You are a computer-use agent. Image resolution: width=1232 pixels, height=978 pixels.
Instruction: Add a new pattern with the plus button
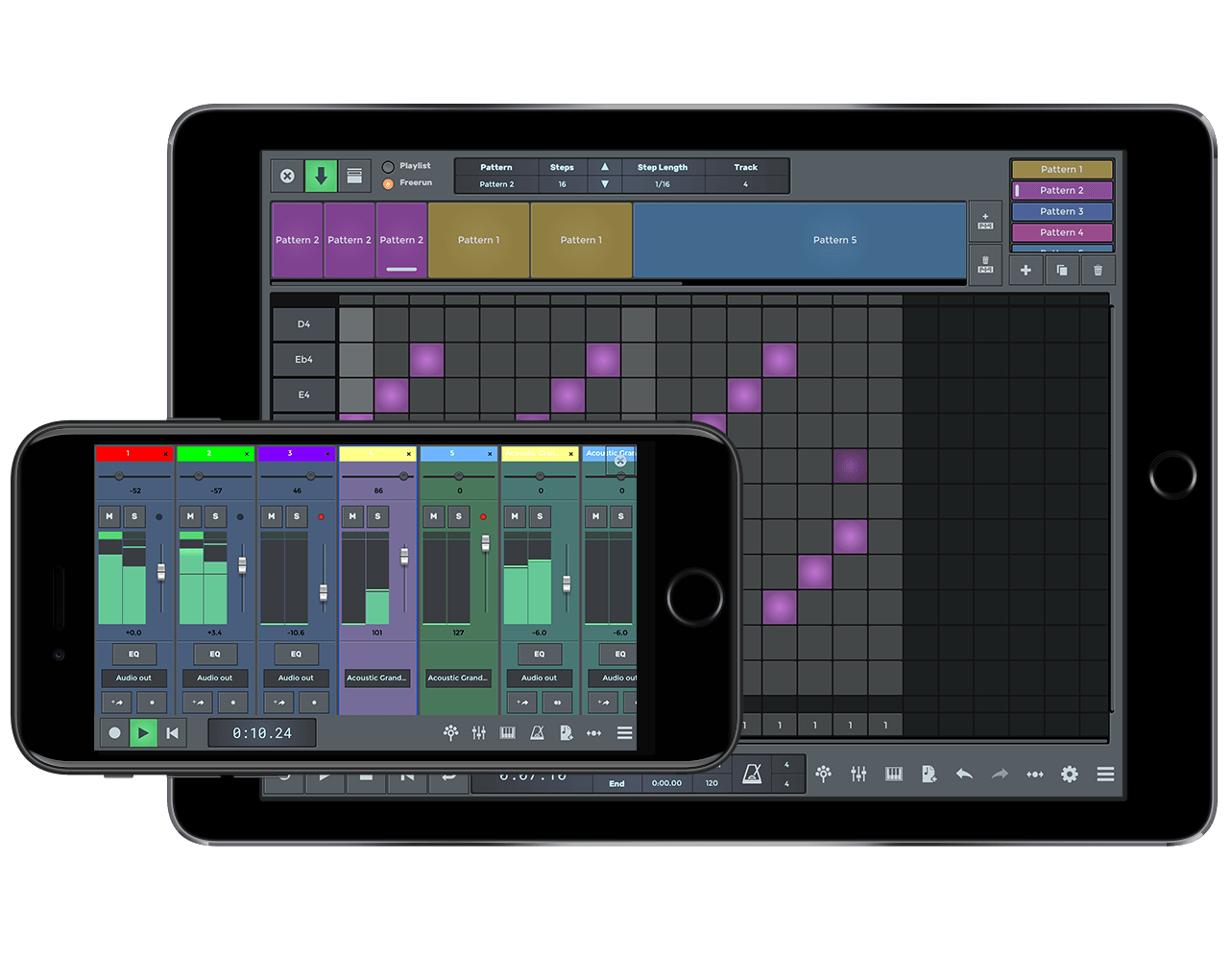click(x=1026, y=270)
